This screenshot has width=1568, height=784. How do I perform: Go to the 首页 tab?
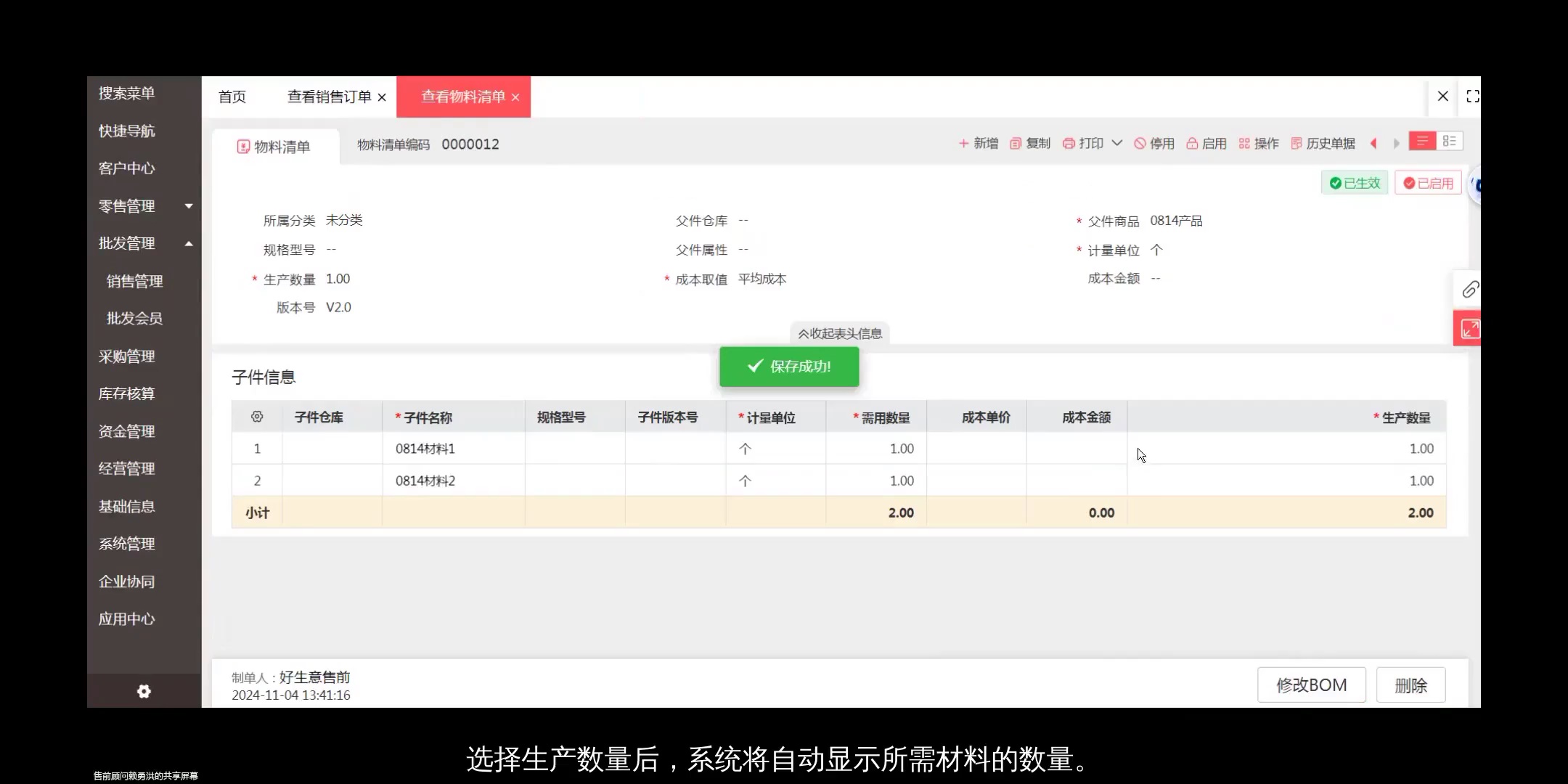click(232, 97)
